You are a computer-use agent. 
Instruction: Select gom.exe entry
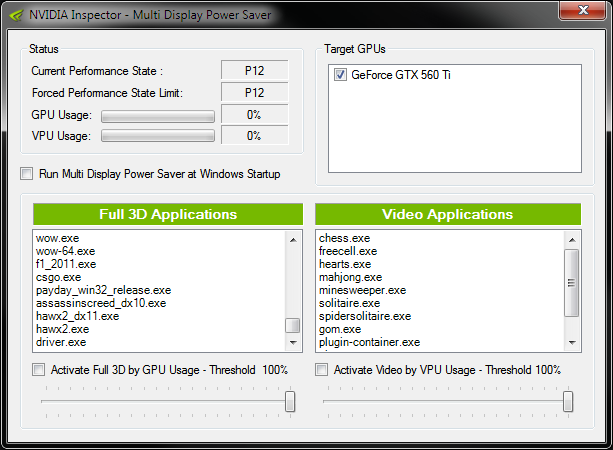340,329
